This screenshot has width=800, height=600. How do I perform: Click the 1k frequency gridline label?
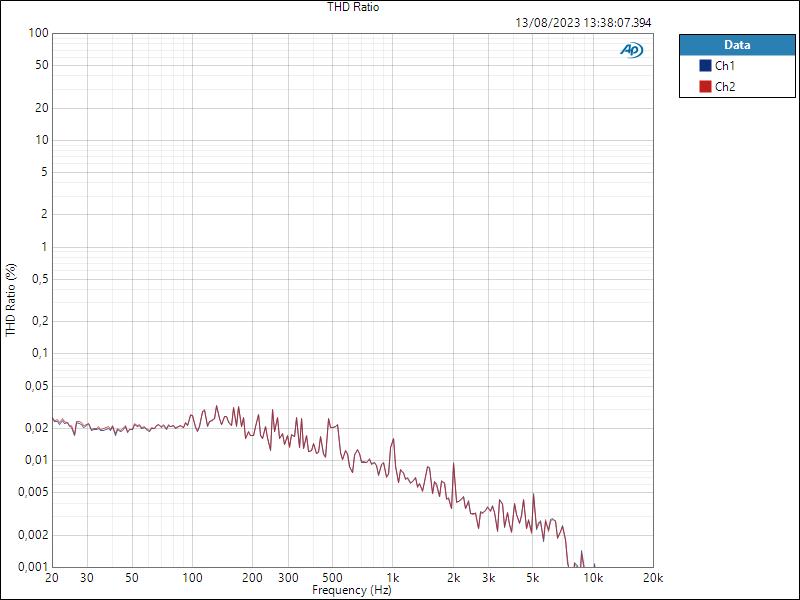point(391,576)
